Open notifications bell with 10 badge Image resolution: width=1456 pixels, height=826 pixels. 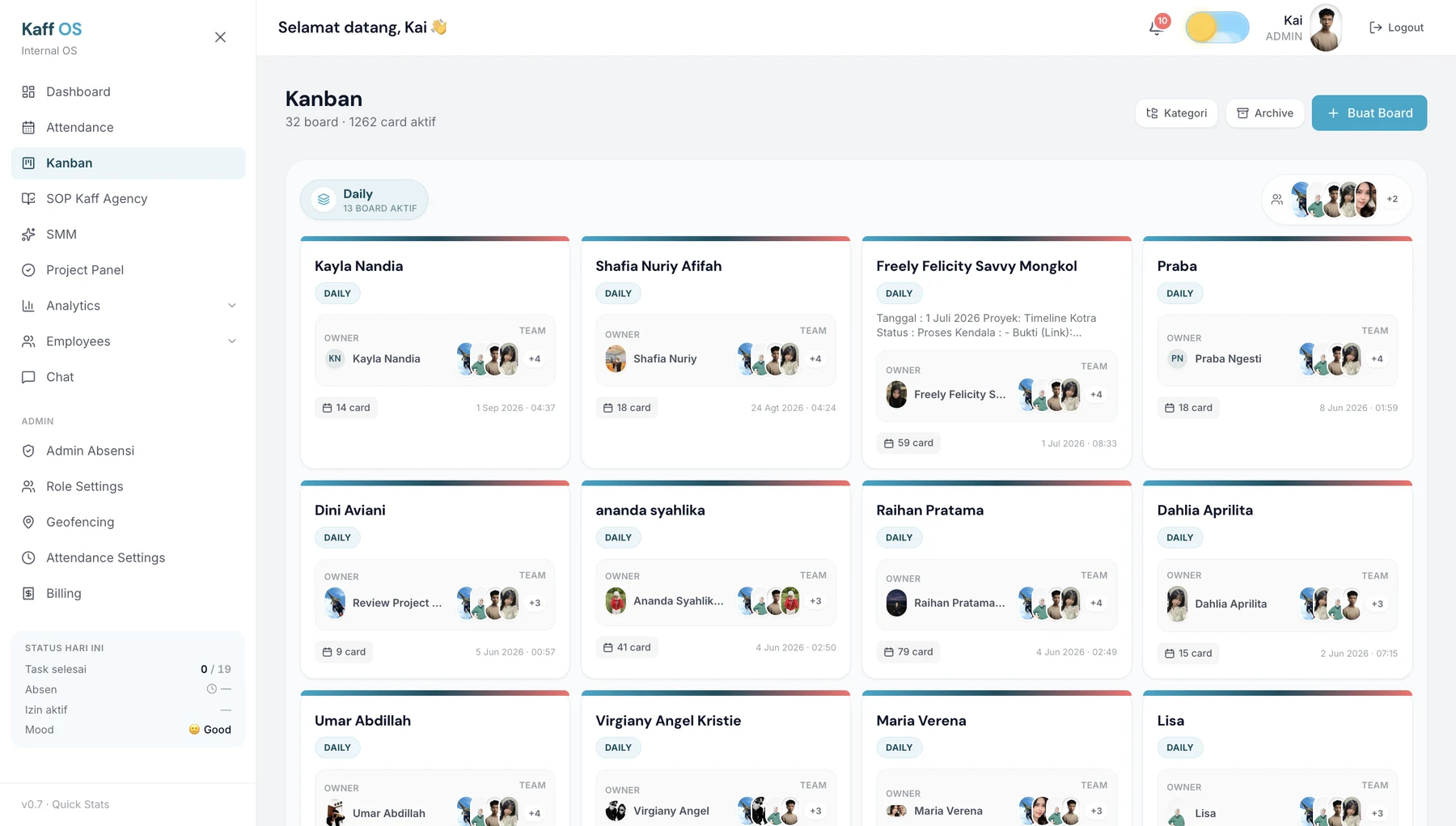(1156, 28)
